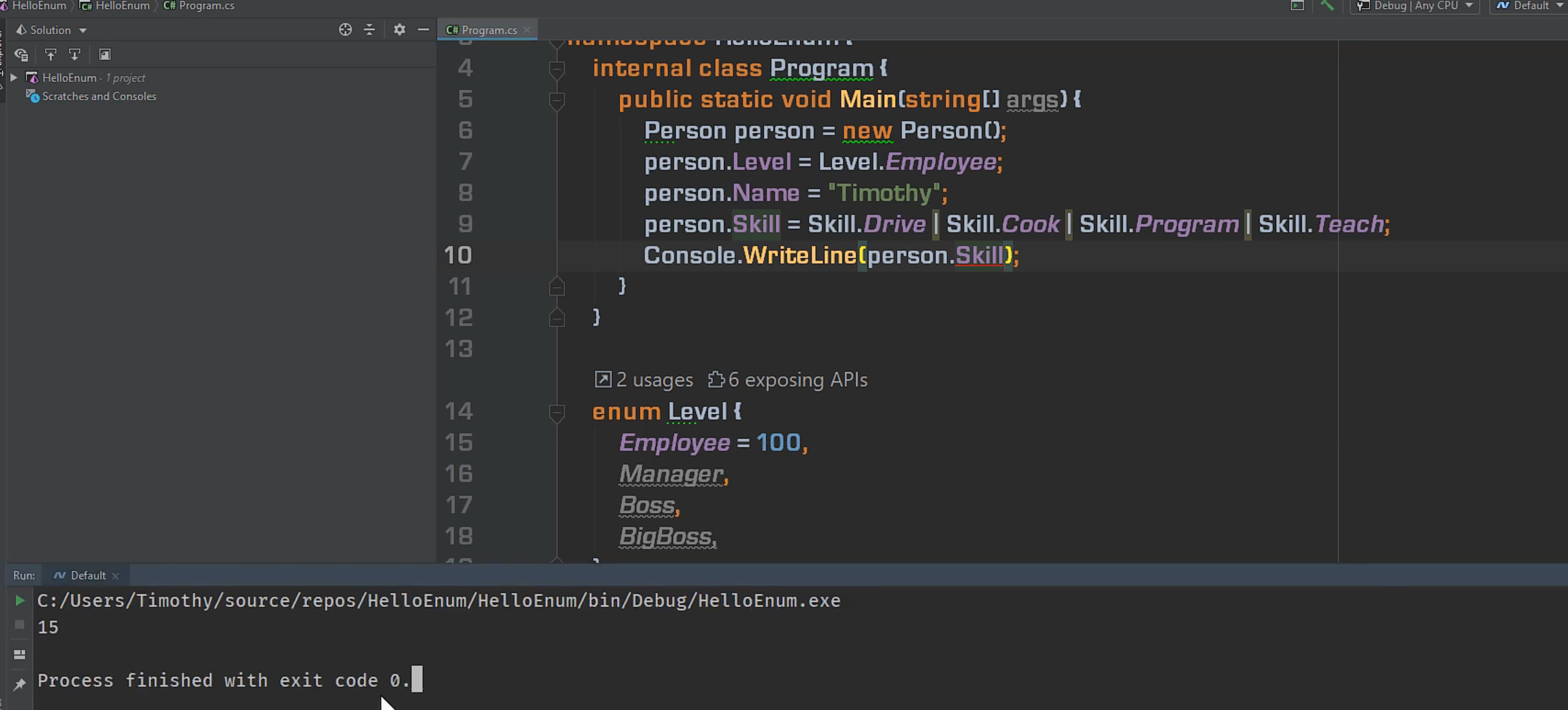Click the Boss enum member
The image size is (1568, 710).
(x=647, y=506)
